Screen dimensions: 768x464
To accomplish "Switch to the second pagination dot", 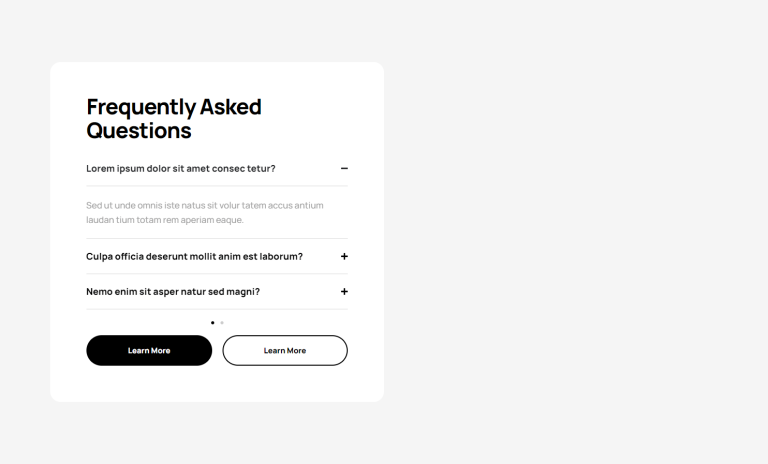I will click(x=222, y=323).
